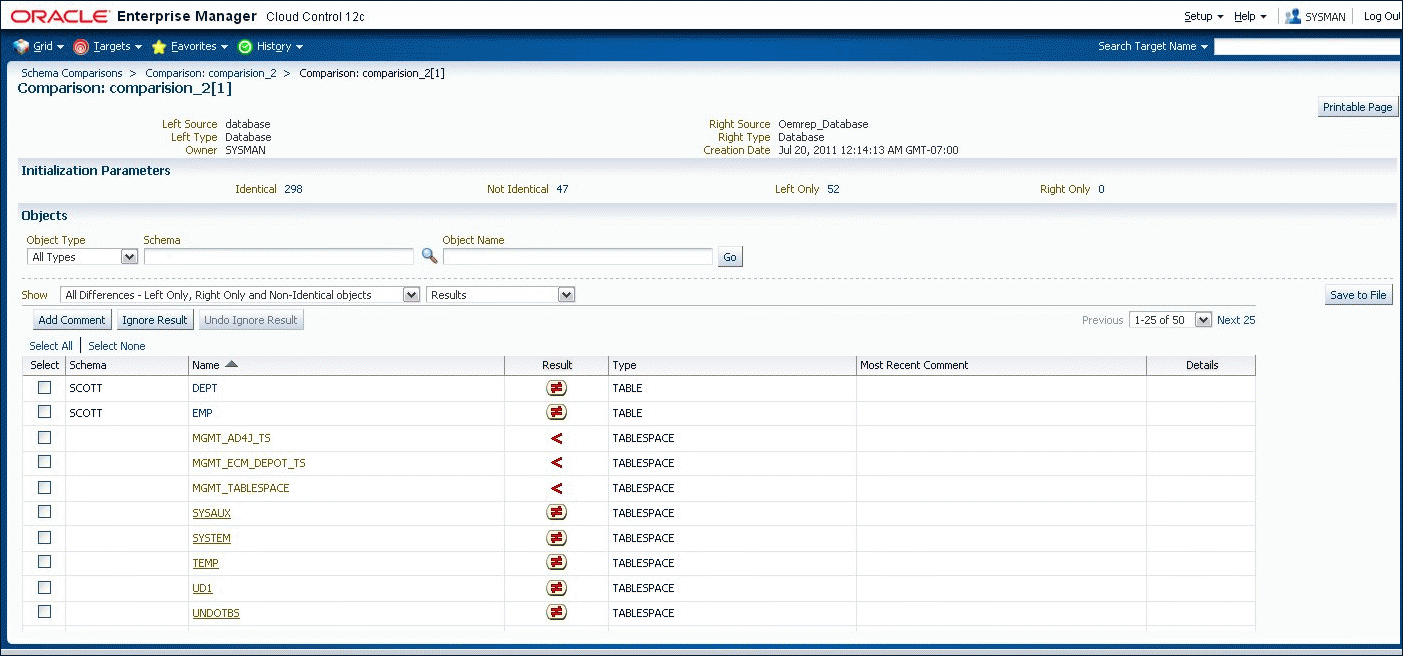This screenshot has width=1403, height=656.
Task: Click the Oracle logo
Action: 59,16
